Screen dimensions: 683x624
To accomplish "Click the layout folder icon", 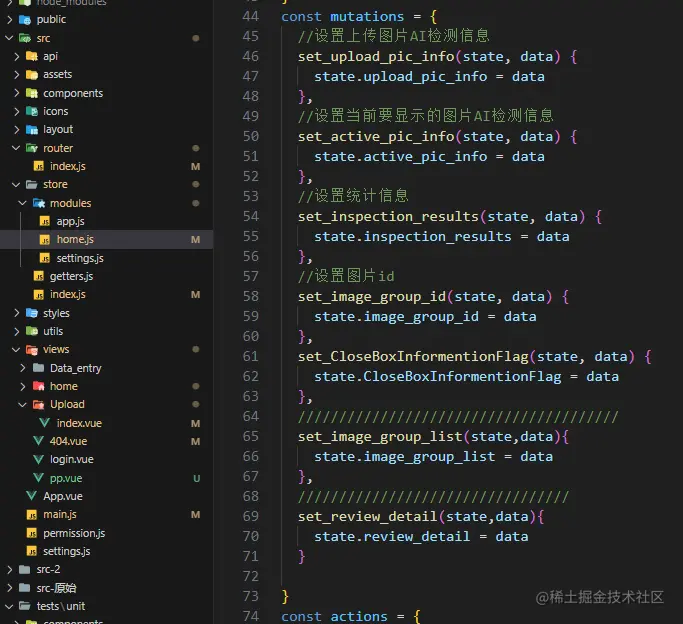I will tap(31, 130).
